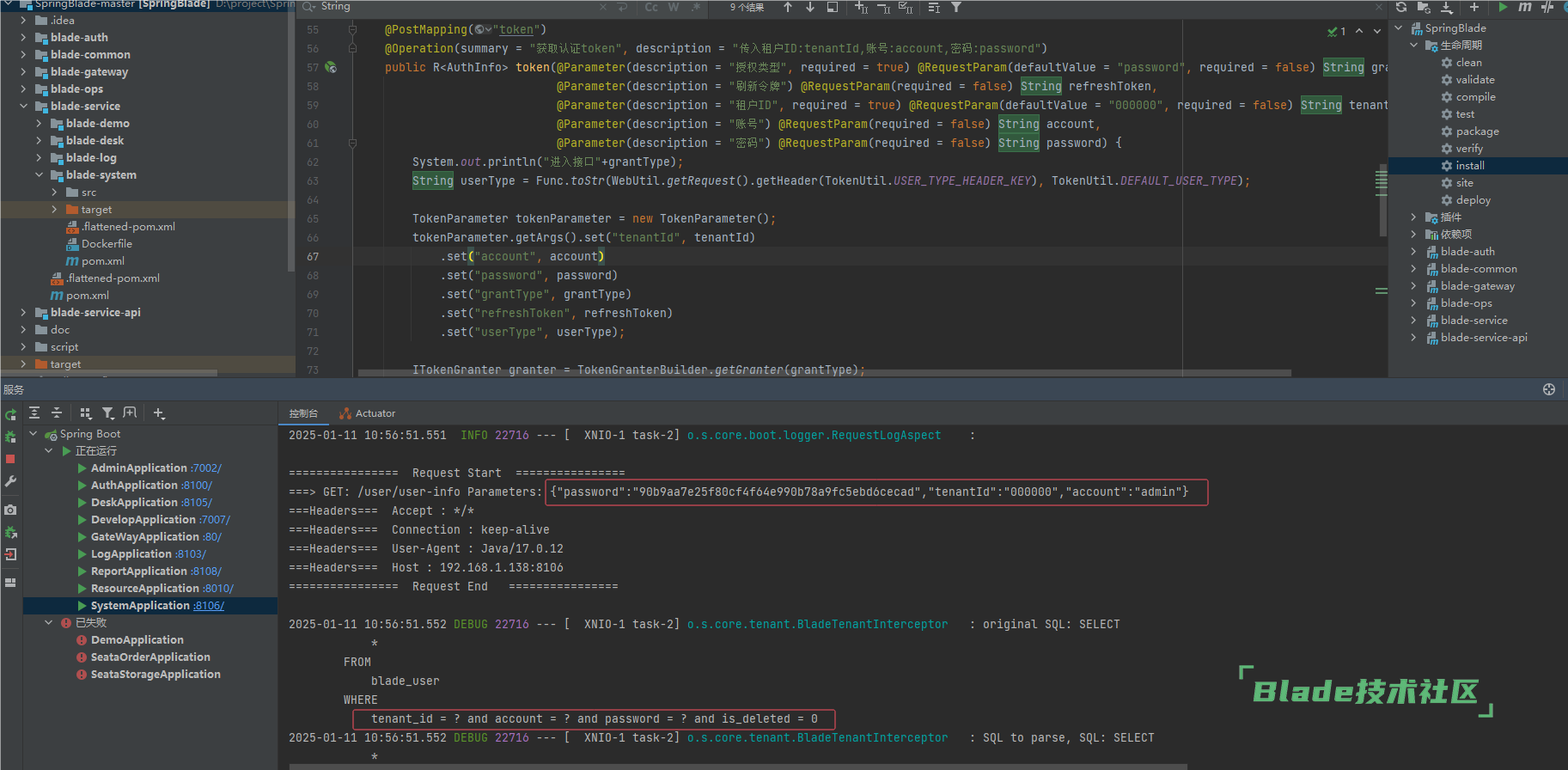
Task: Click generate sources and update folders icon
Action: point(1424,7)
